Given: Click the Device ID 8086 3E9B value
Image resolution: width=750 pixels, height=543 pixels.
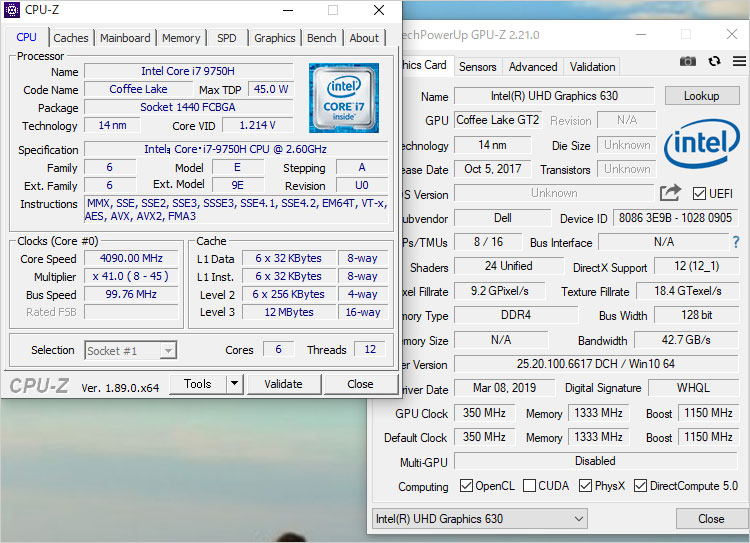Looking at the screenshot, I should click(675, 218).
